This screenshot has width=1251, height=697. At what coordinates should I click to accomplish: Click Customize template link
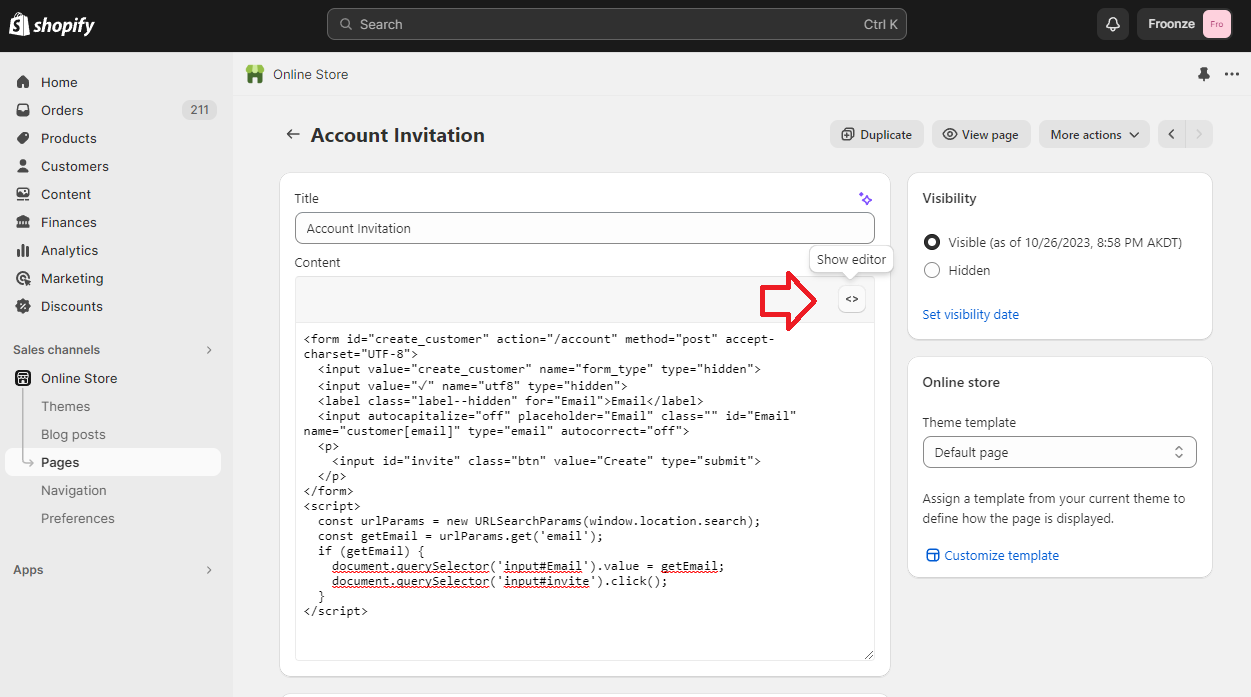pos(1001,555)
